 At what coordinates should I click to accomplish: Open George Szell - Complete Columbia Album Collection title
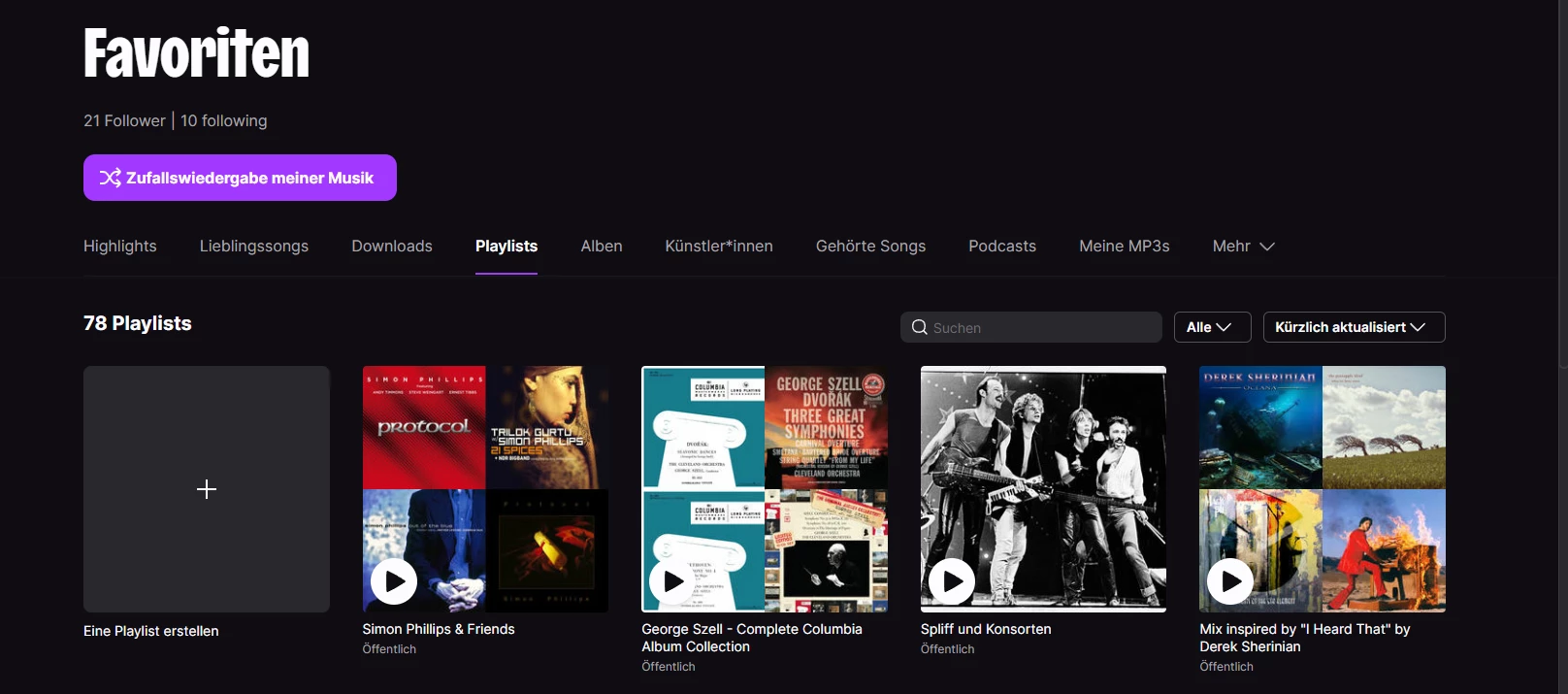(x=752, y=638)
